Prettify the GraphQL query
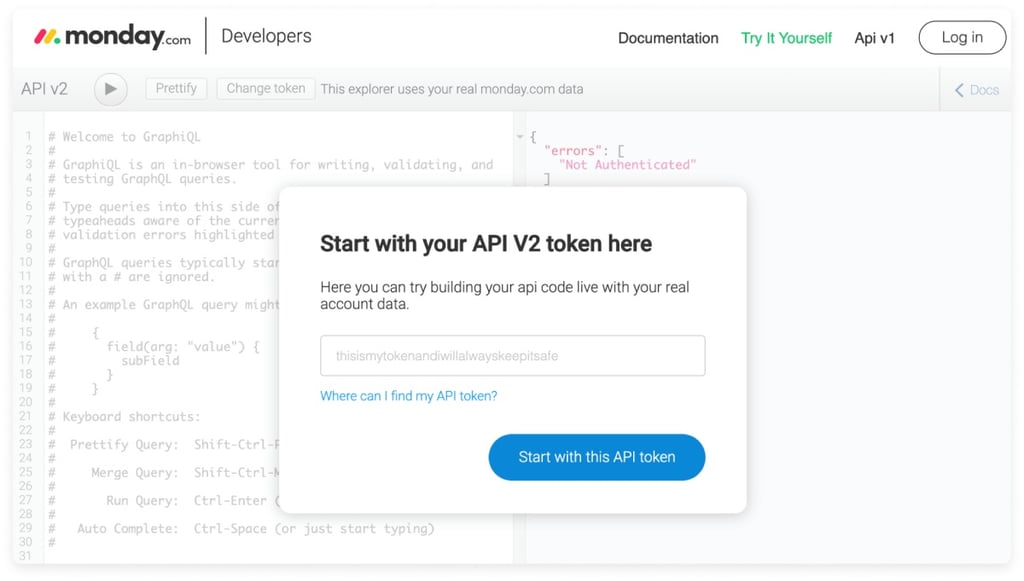Viewport: 1024px width, 581px height. pyautogui.click(x=175, y=88)
